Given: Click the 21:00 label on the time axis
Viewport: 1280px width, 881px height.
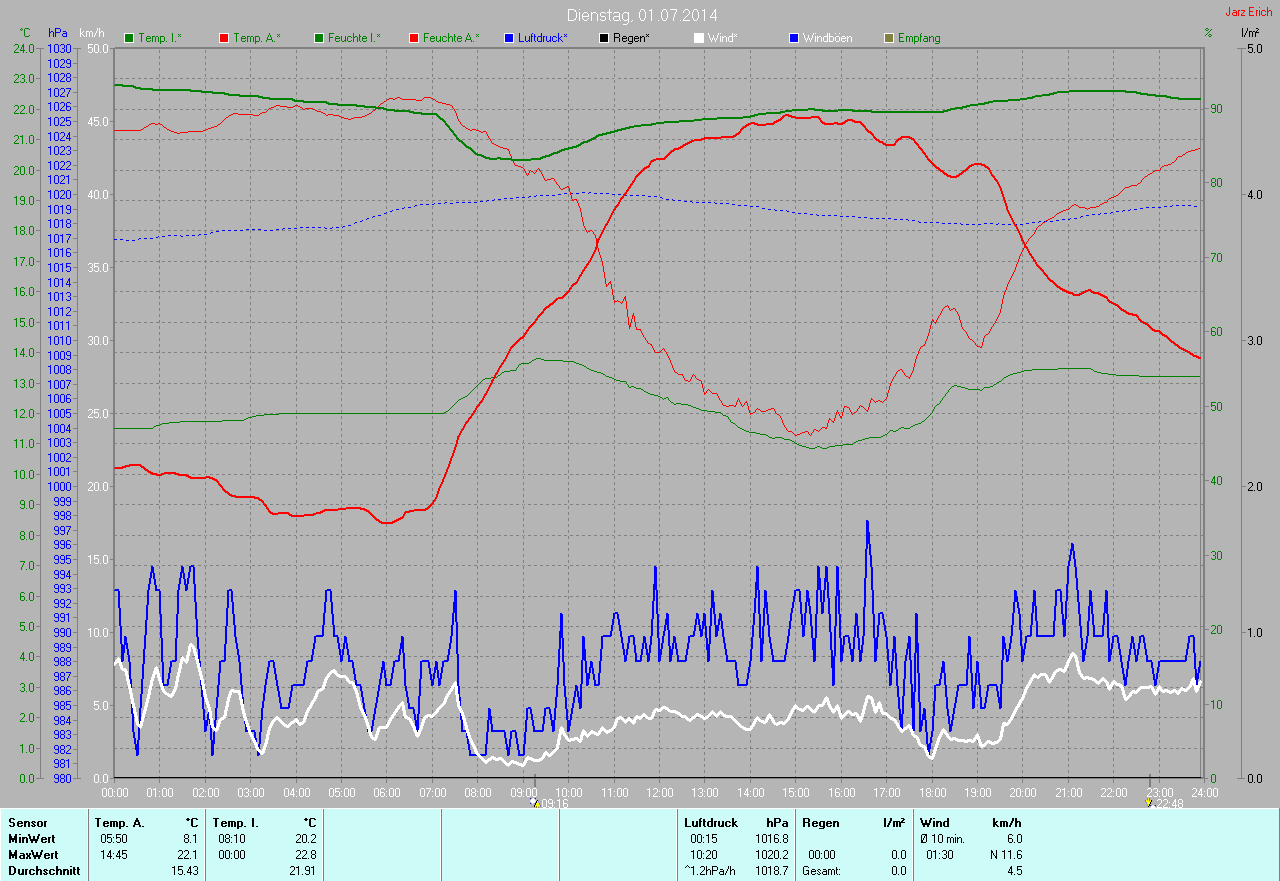Looking at the screenshot, I should (x=1069, y=792).
